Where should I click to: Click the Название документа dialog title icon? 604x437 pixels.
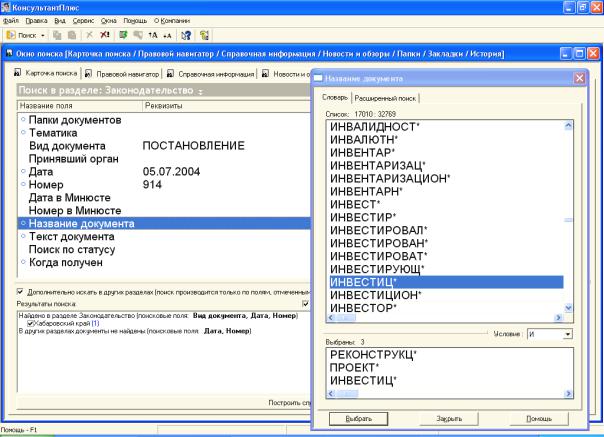coord(318,78)
